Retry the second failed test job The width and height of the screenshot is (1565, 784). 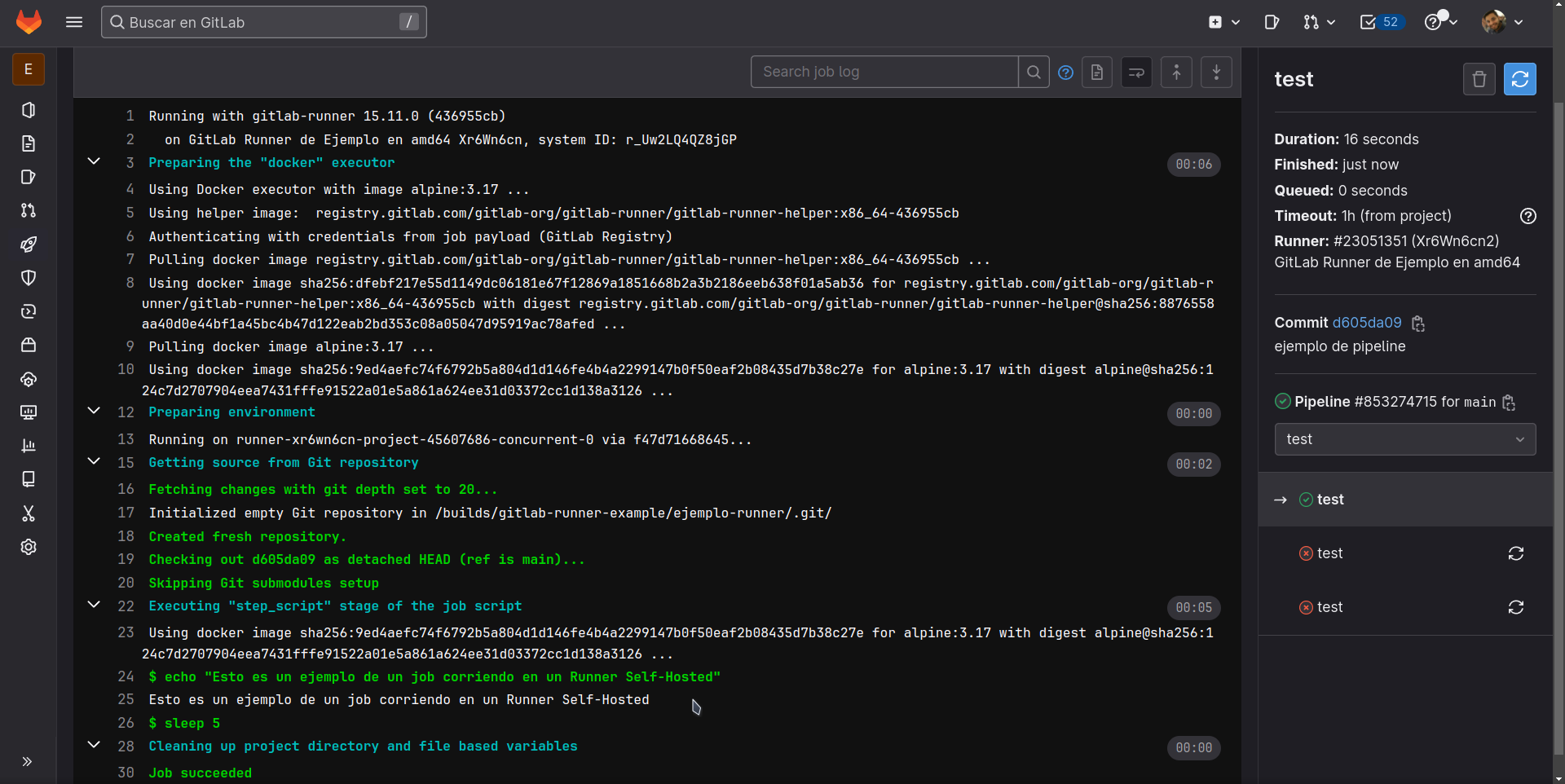[1516, 607]
